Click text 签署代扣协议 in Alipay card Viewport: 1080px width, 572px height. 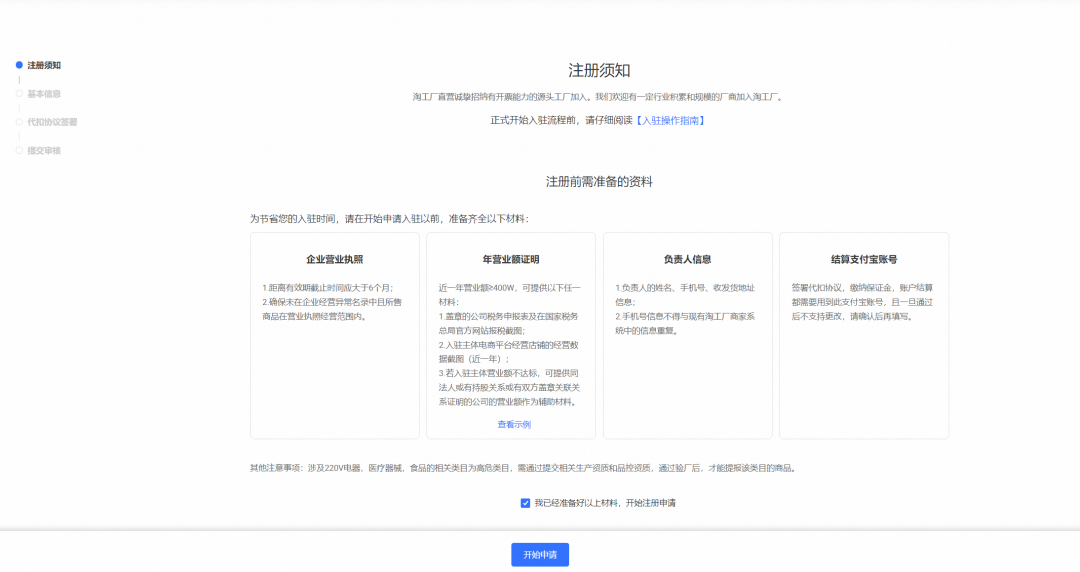[x=816, y=288]
